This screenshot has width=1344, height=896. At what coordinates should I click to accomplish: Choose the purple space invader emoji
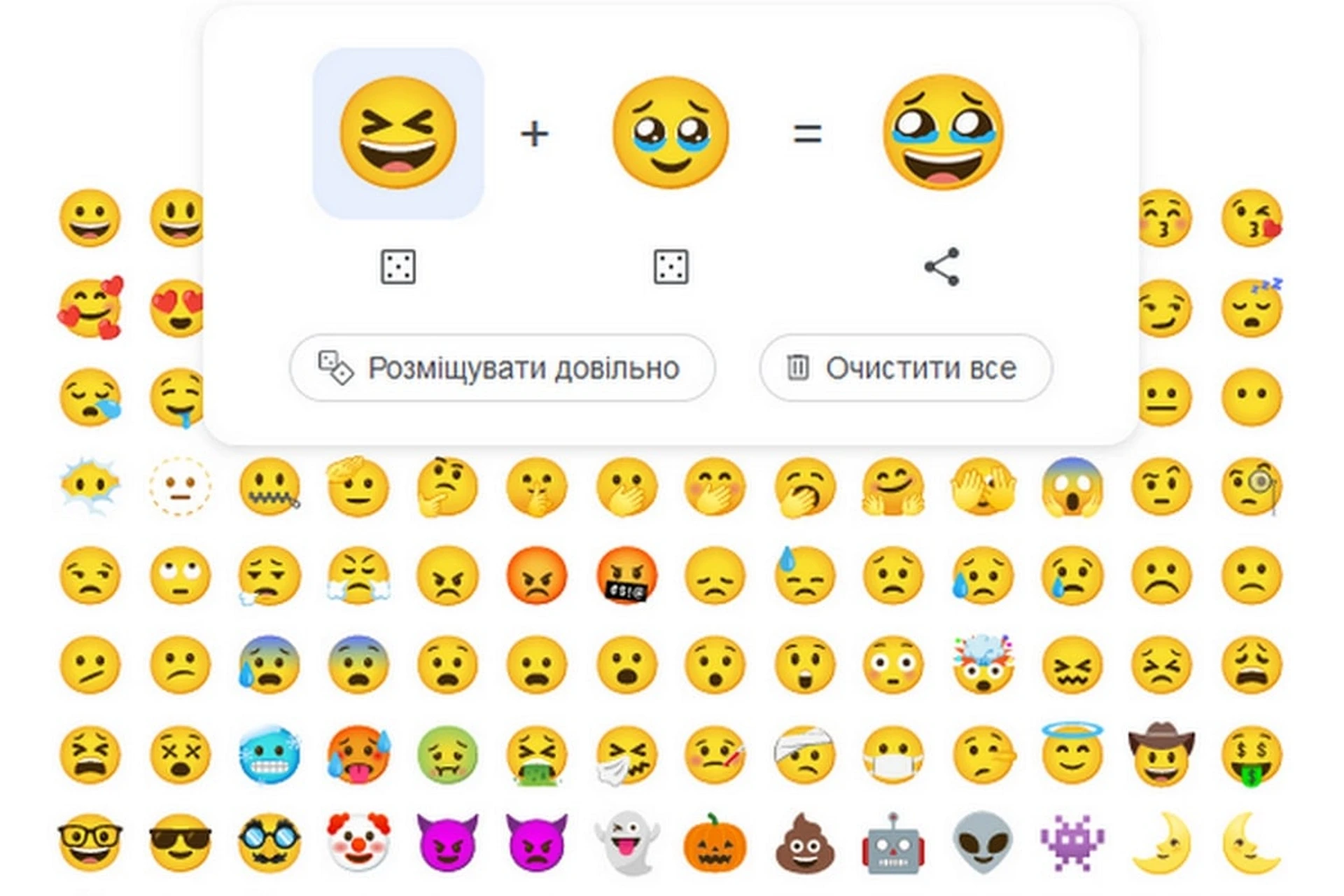point(1072,843)
